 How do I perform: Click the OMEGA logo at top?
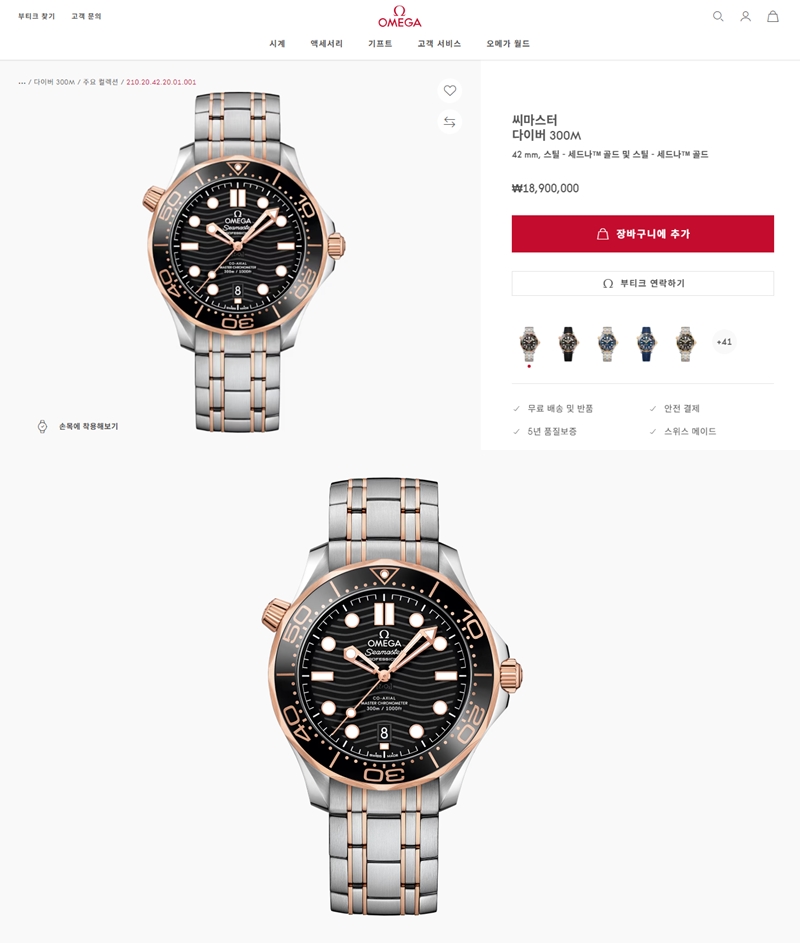coord(399,17)
